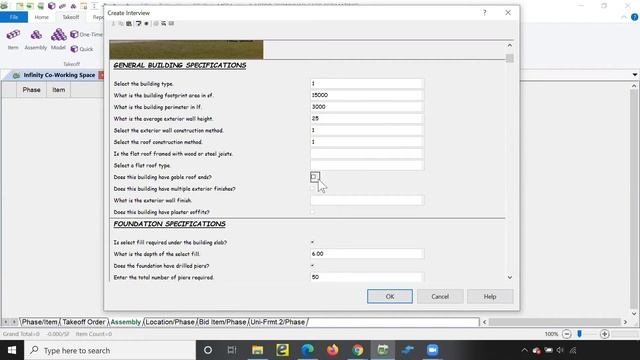Screen dimensions: 640x360
Task: Click the zoom slider handle in the status bar
Action: click(x=579, y=334)
